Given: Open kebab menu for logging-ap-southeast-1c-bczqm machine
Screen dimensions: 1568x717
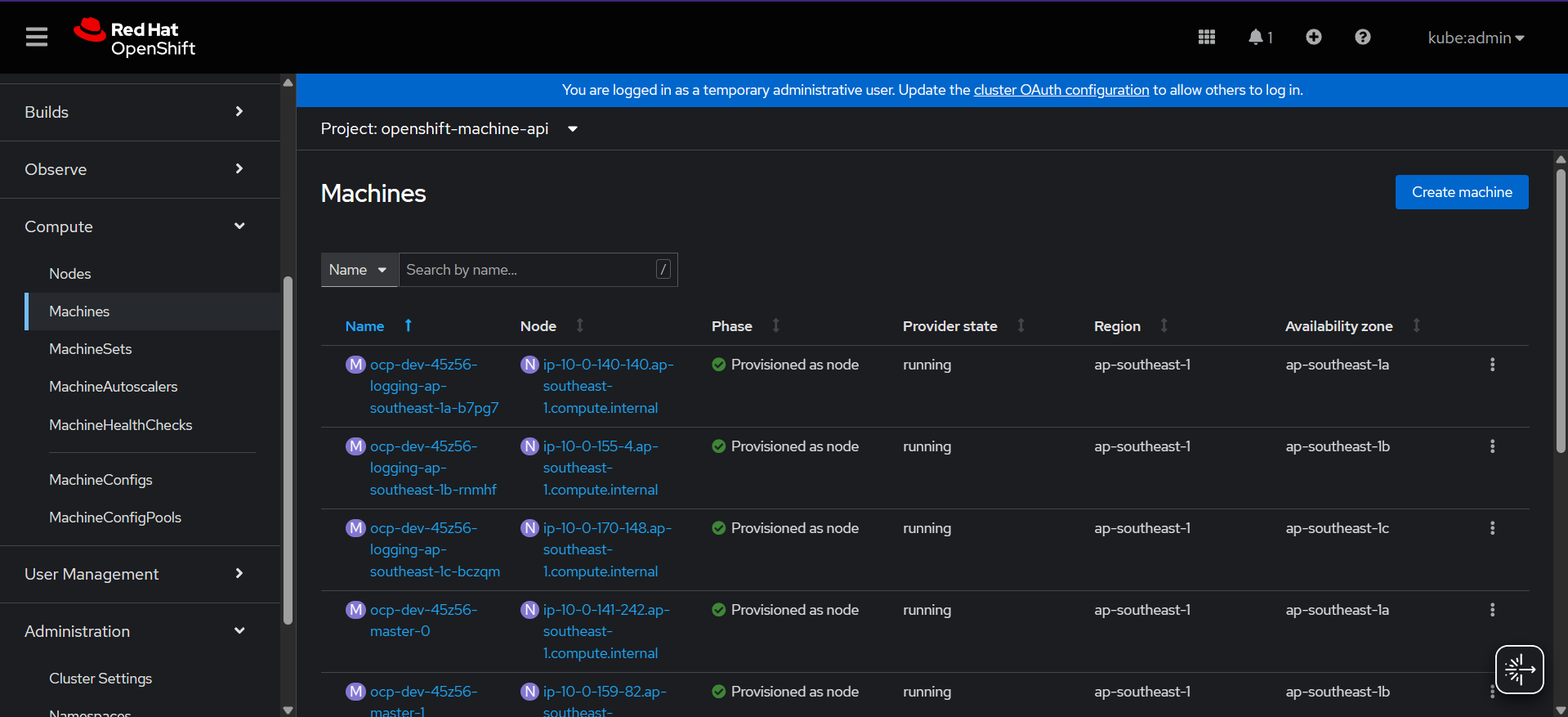Looking at the screenshot, I should pyautogui.click(x=1492, y=528).
